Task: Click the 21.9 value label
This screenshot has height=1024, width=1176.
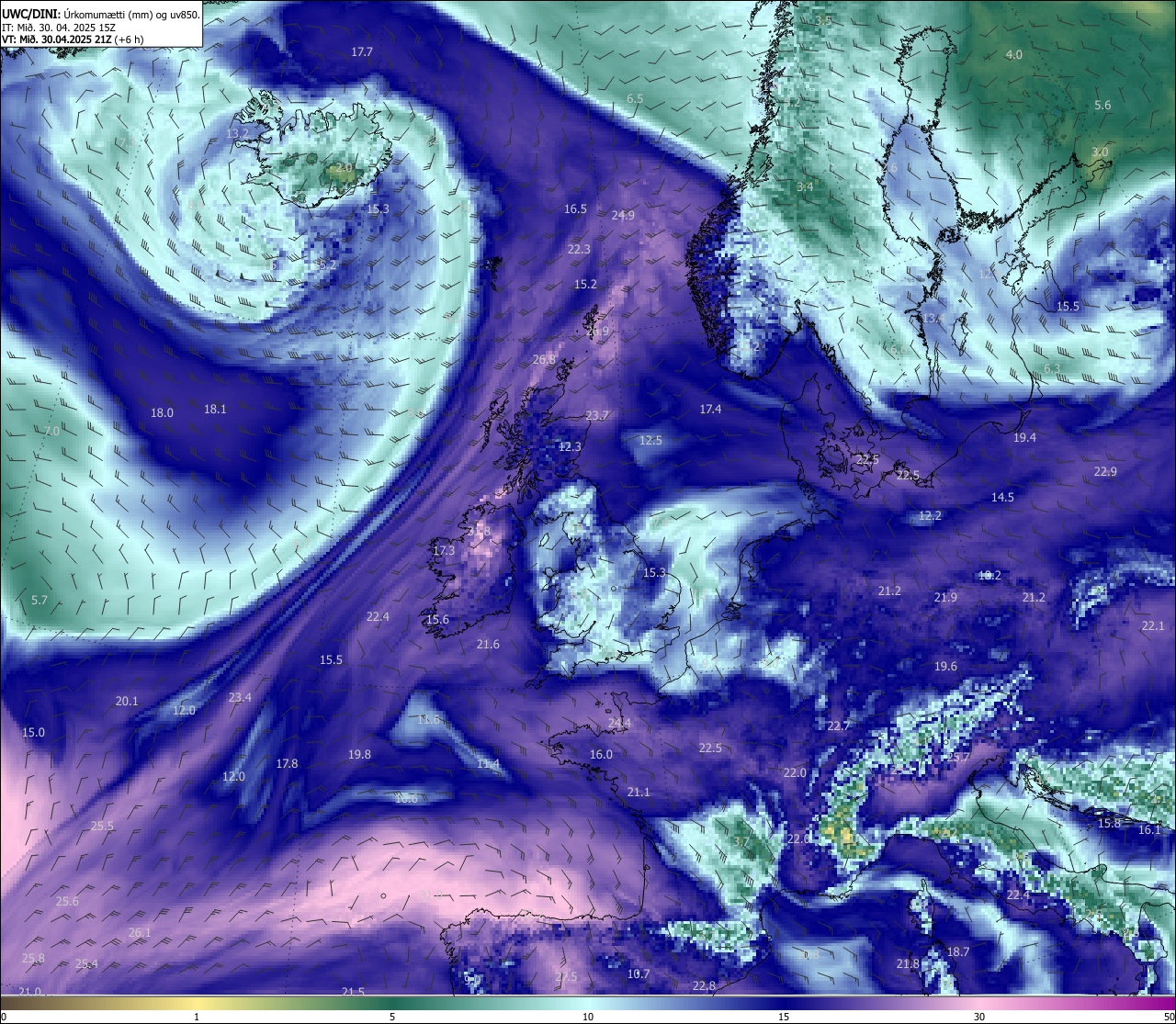Action: [945, 598]
